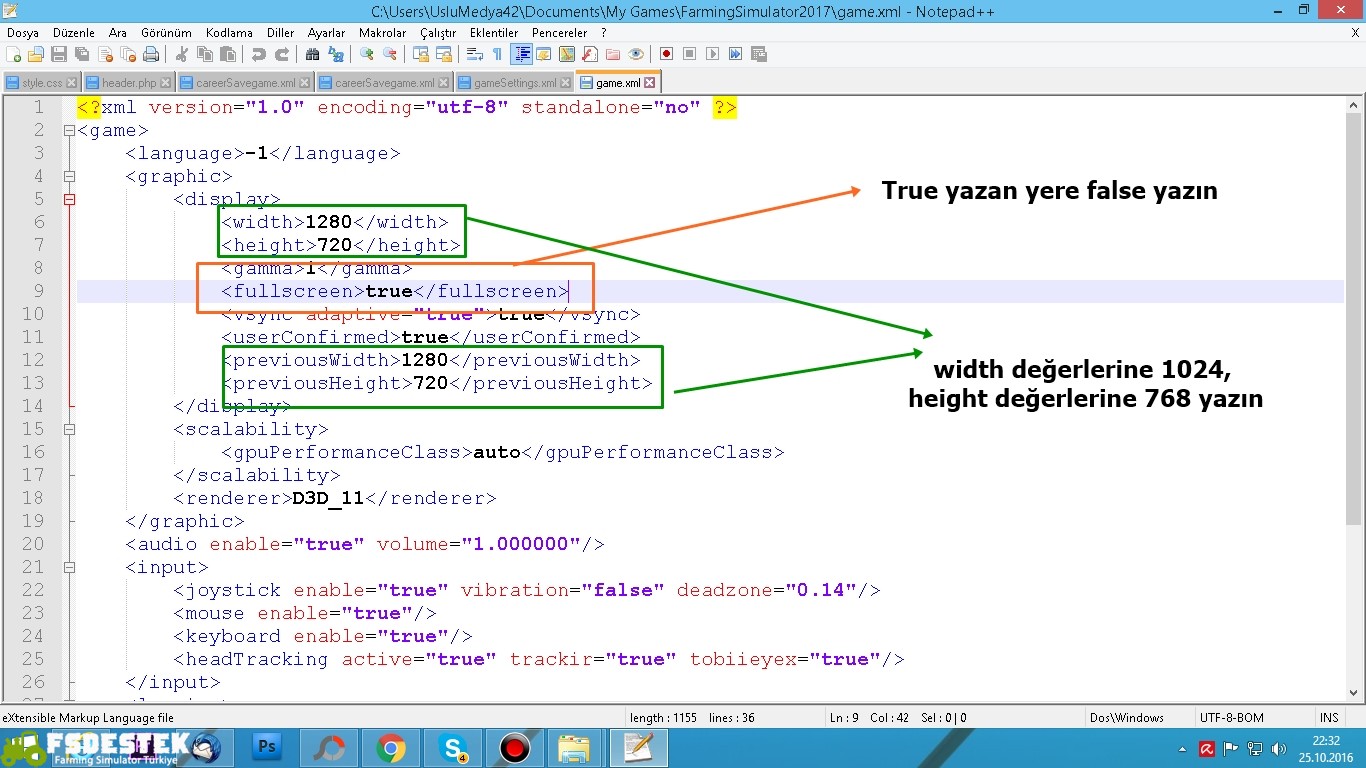Collapse the graphic node fold marker

click(69, 176)
